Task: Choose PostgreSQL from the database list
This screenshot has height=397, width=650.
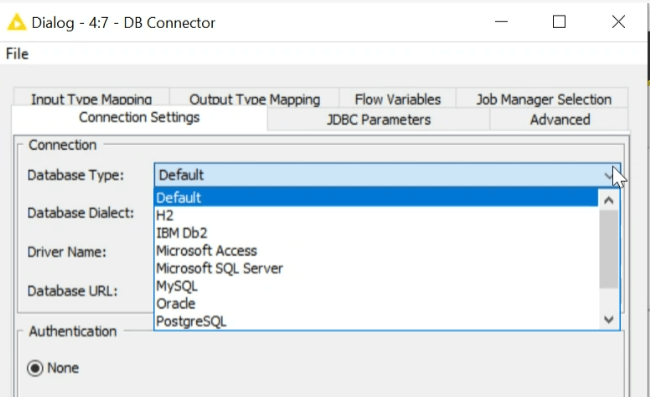Action: [376, 321]
